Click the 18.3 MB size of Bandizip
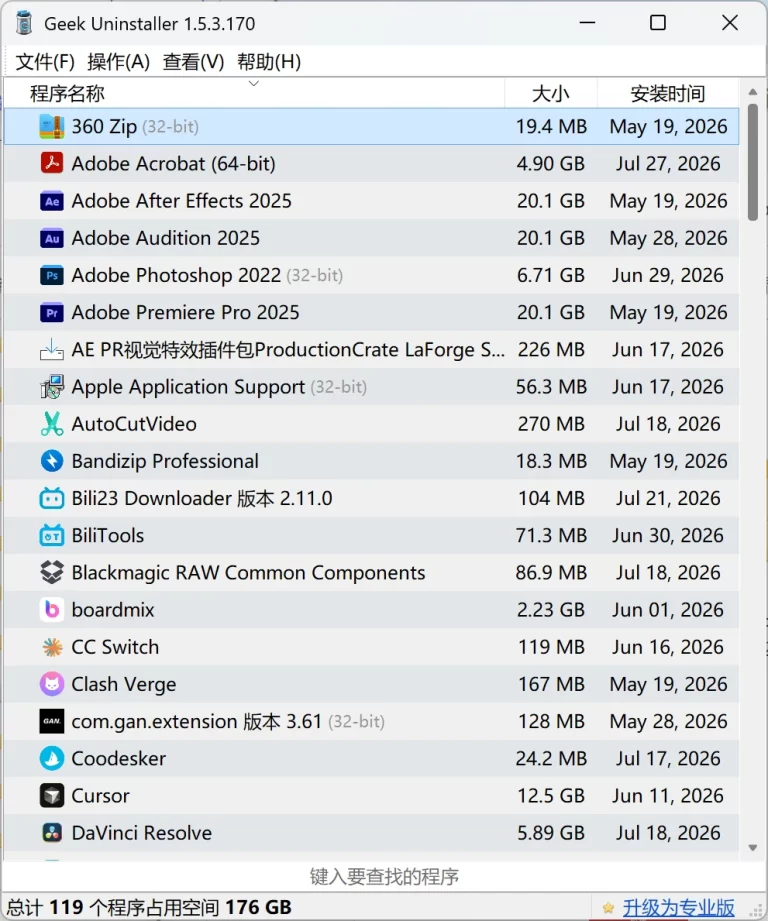 pyautogui.click(x=551, y=461)
